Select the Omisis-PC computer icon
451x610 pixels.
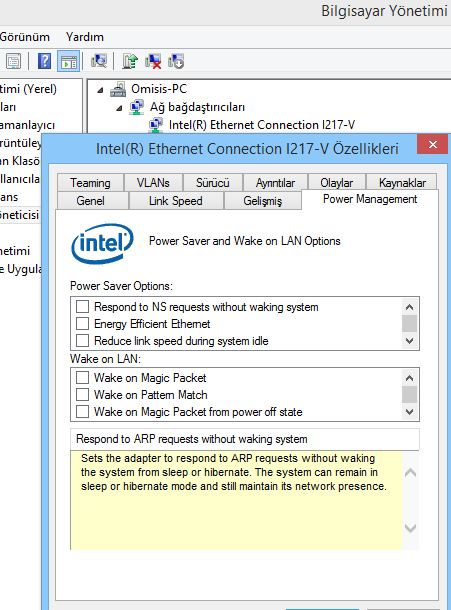point(118,89)
